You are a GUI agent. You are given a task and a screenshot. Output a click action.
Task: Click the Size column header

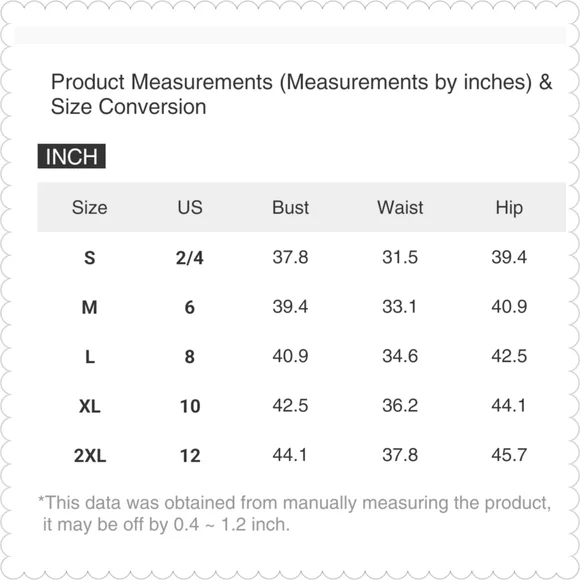90,208
